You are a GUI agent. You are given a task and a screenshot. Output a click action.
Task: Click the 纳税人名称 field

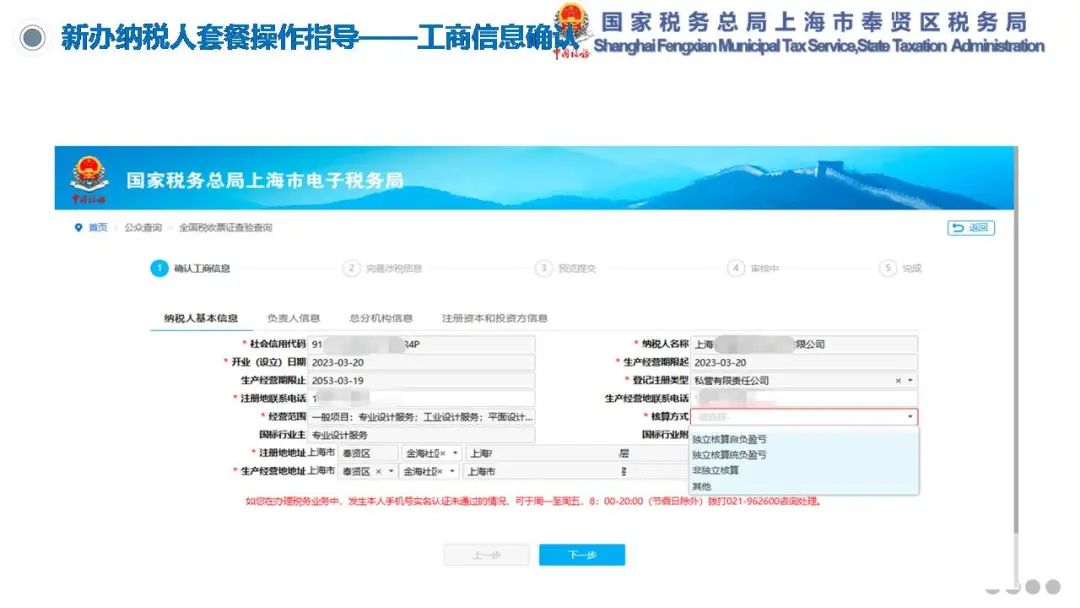[804, 344]
